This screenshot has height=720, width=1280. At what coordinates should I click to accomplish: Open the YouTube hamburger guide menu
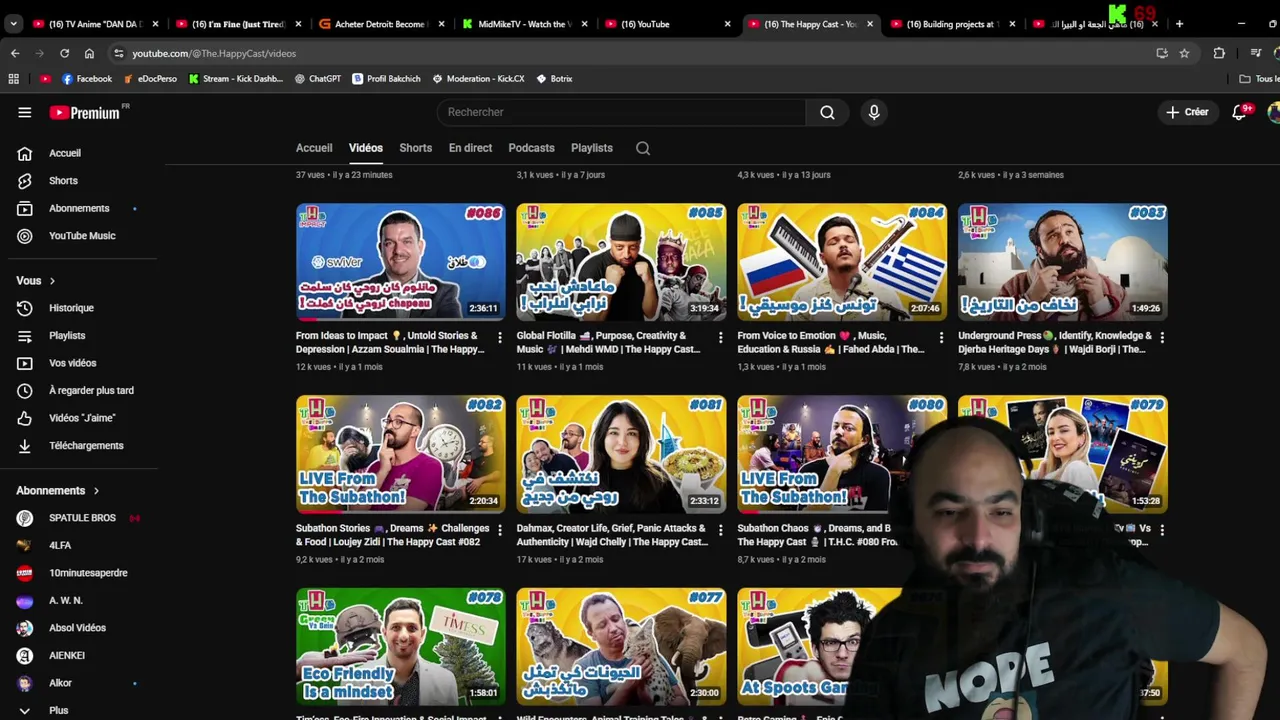coord(24,112)
